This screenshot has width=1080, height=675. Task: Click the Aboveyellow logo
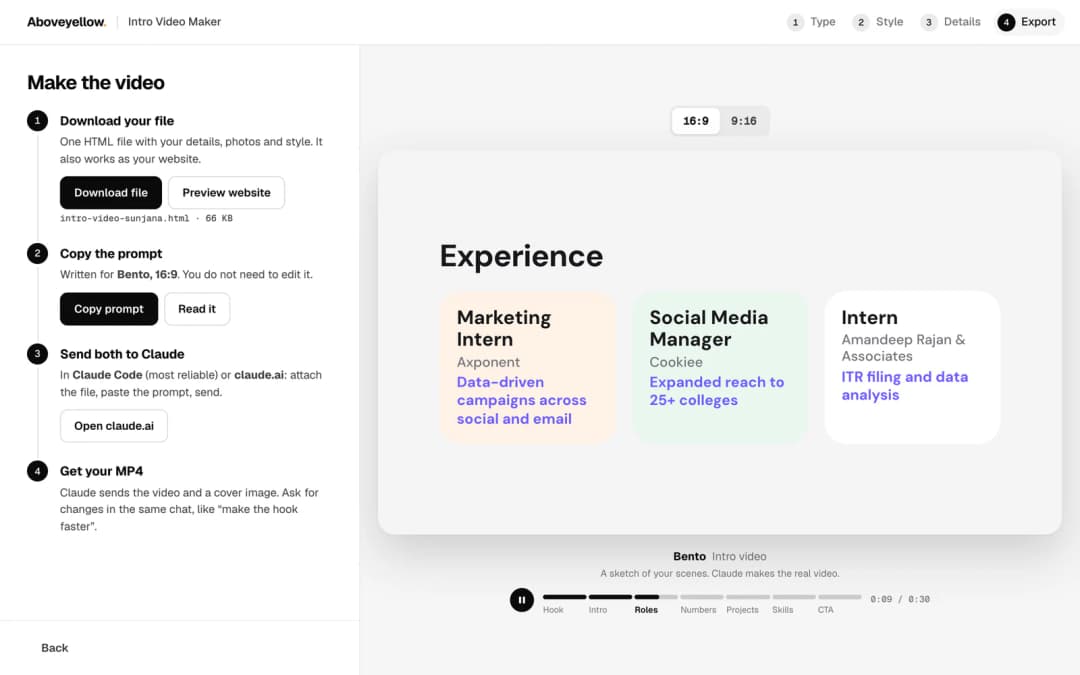tap(66, 22)
